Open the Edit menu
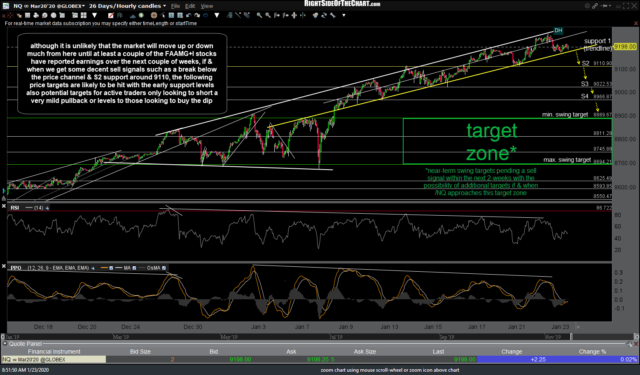 190,6
